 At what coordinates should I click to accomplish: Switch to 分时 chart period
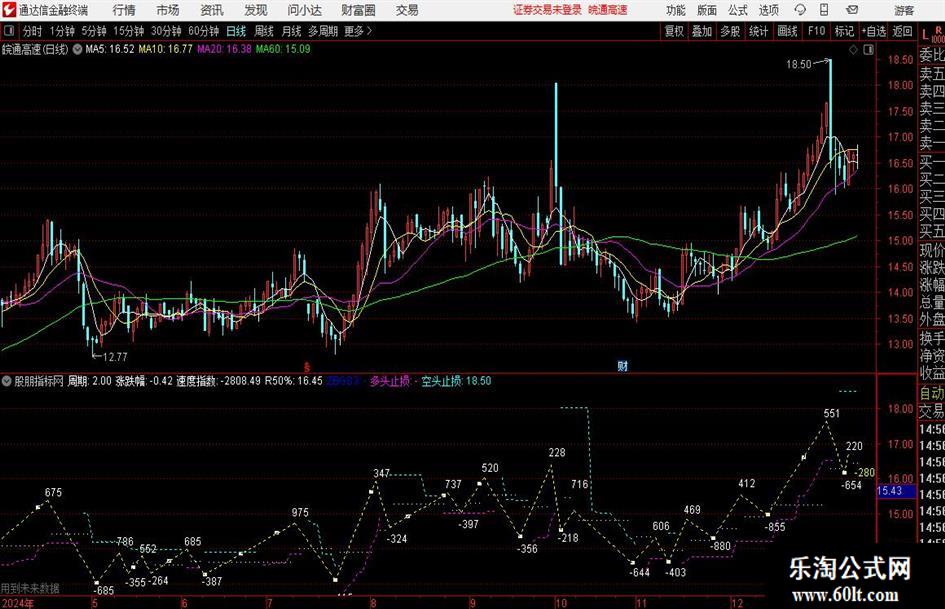click(32, 31)
